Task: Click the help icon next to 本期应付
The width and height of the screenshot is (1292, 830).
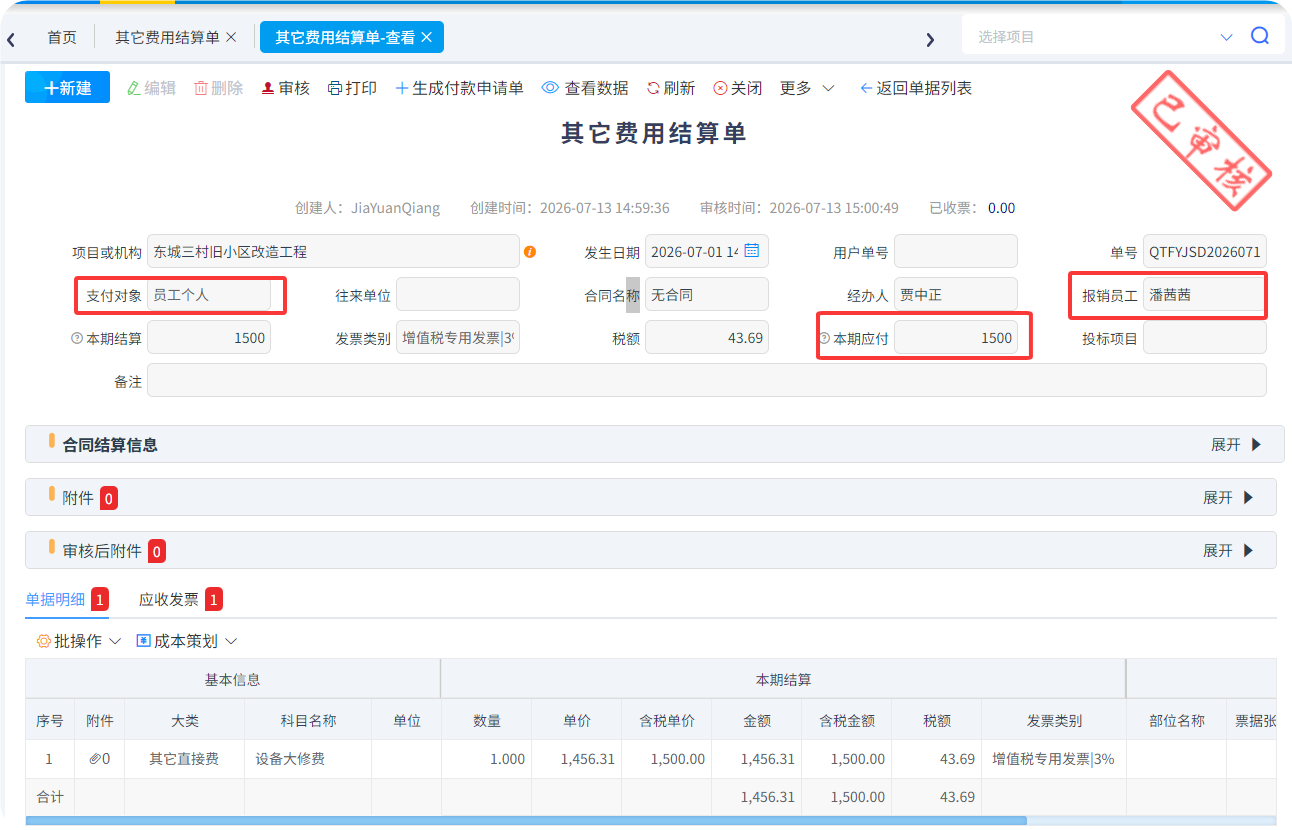Action: tap(824, 338)
